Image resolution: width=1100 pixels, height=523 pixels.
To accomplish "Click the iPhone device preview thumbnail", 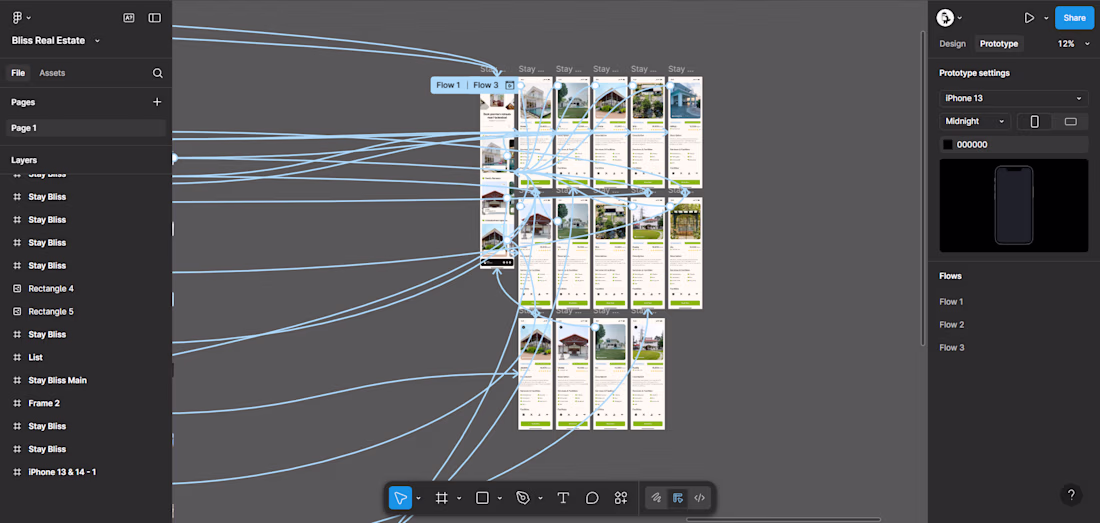I will tap(1014, 205).
